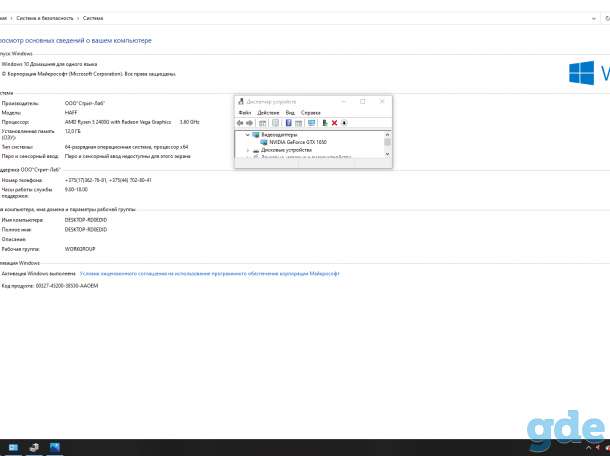Click the Система и безопасность breadcrumb
This screenshot has width=610, height=456.
[45, 18]
